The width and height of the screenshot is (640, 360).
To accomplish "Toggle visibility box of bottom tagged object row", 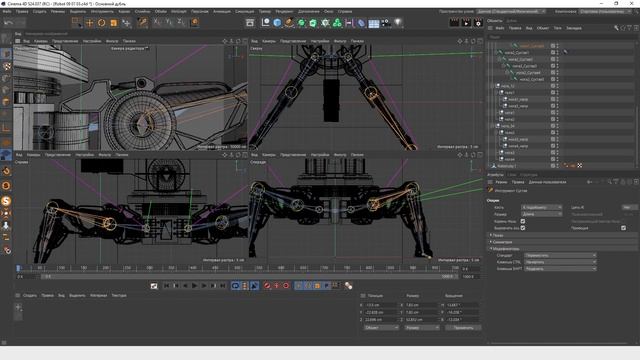I will click(x=553, y=166).
